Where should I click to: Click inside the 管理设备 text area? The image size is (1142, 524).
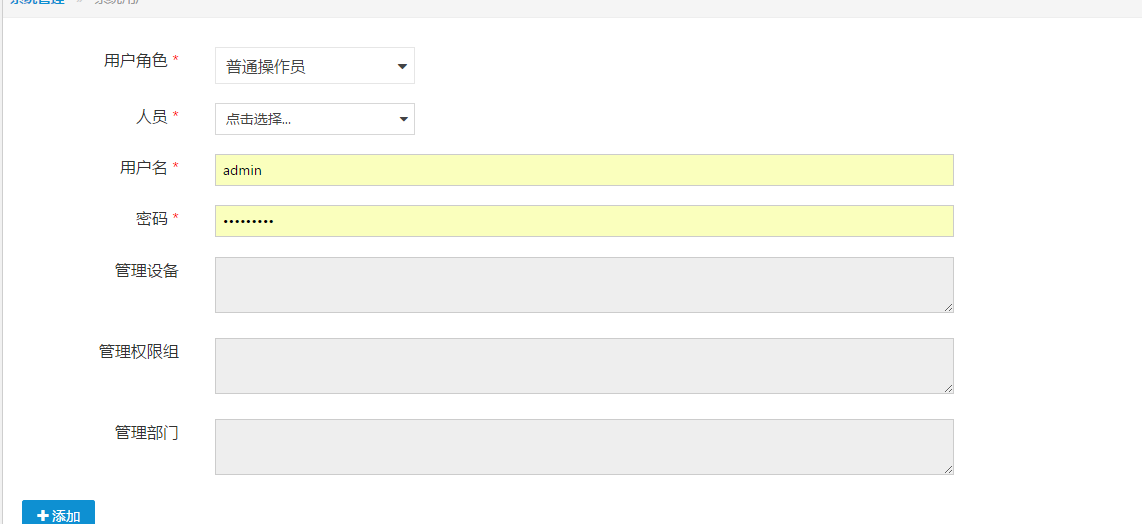[x=584, y=285]
